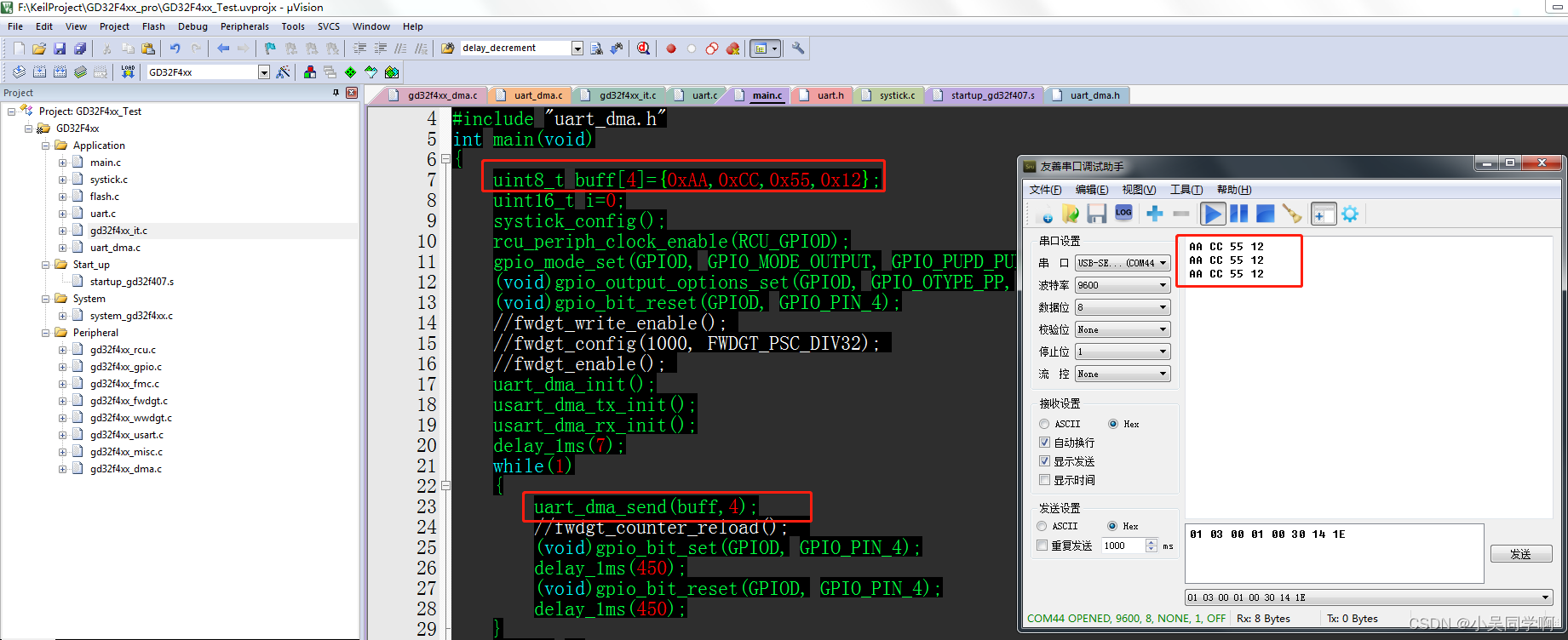Open the Flash menu in Keil

point(153,26)
